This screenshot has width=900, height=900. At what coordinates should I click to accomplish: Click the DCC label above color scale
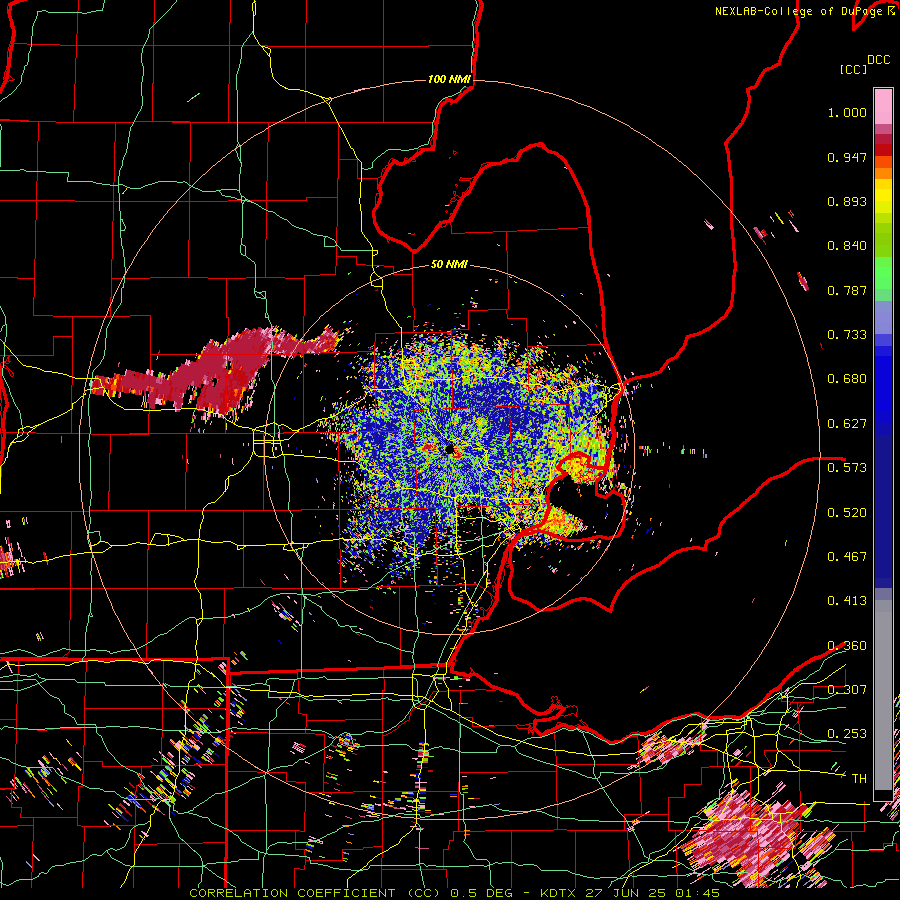tap(879, 60)
